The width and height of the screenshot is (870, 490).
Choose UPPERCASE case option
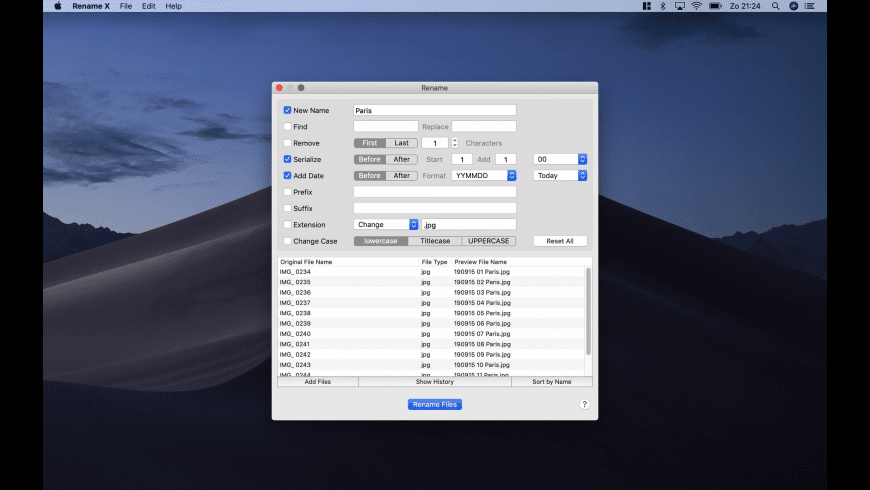[x=489, y=241]
